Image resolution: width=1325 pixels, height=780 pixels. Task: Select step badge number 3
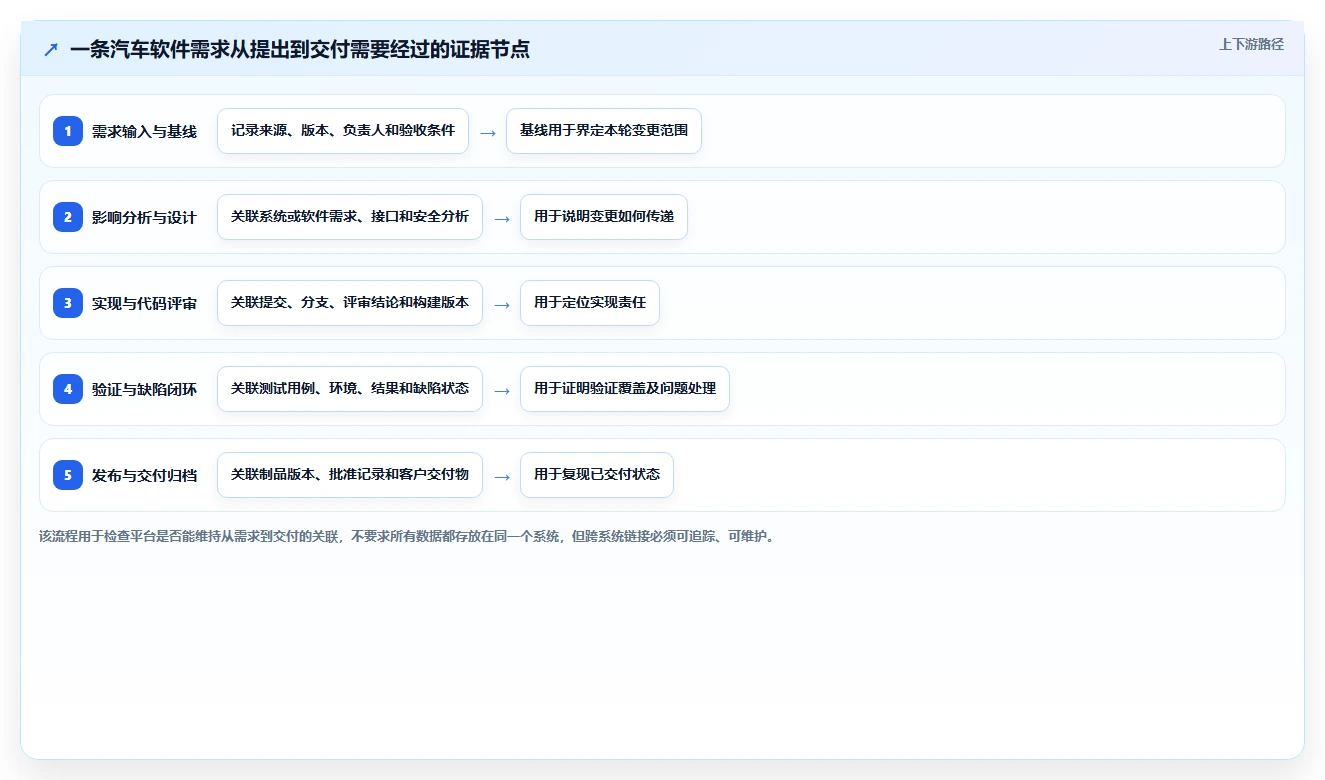click(x=68, y=303)
